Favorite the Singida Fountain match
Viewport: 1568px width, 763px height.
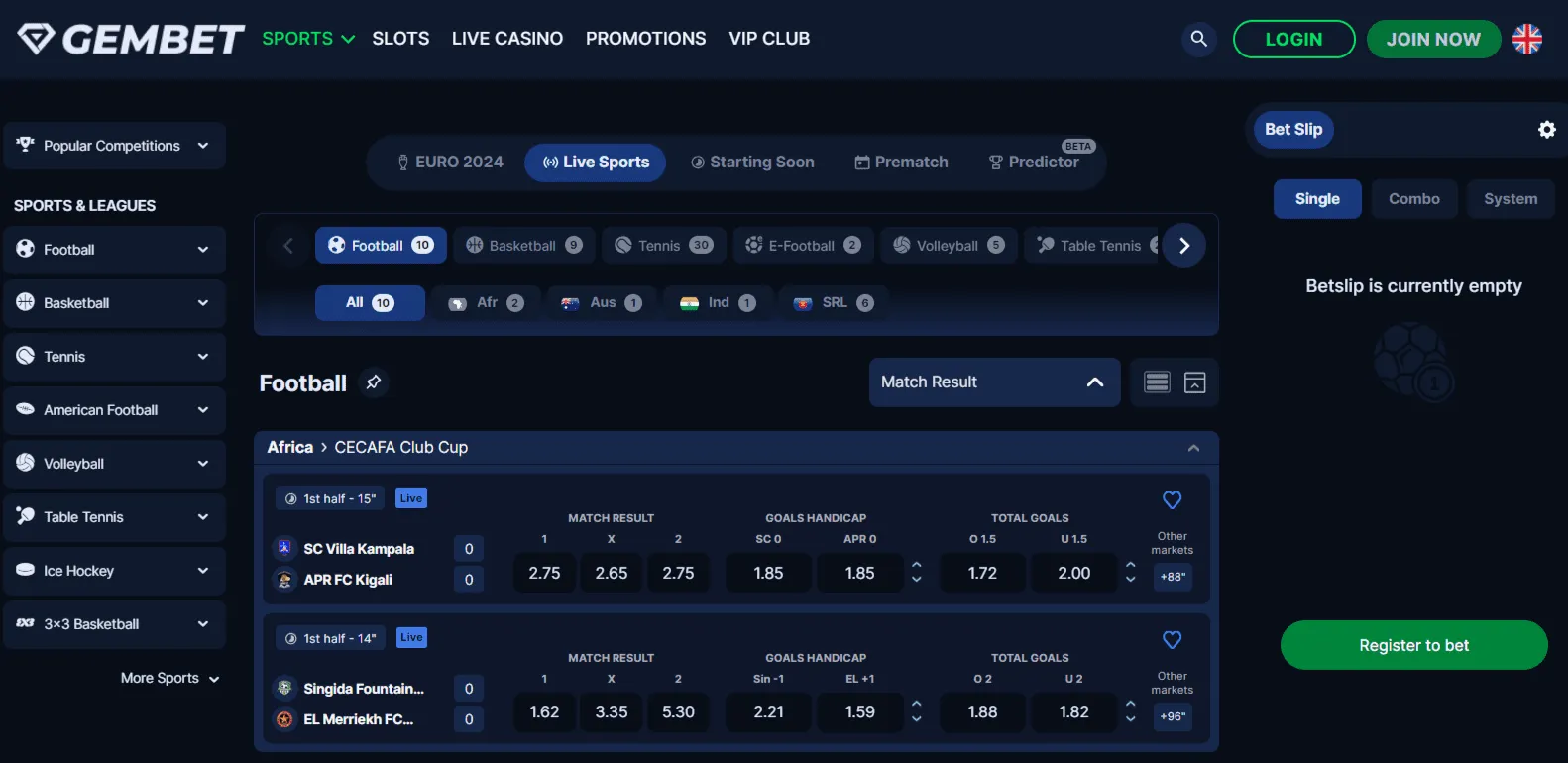coord(1172,640)
